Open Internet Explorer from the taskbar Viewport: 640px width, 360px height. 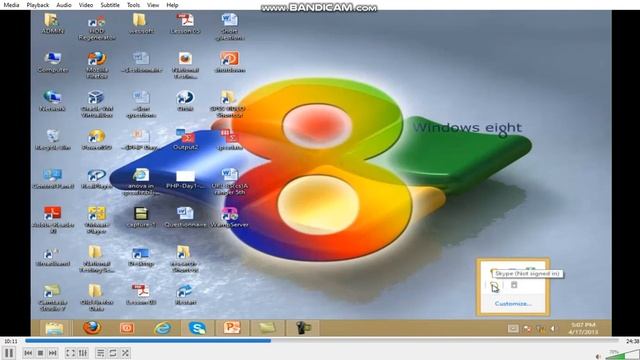point(162,328)
